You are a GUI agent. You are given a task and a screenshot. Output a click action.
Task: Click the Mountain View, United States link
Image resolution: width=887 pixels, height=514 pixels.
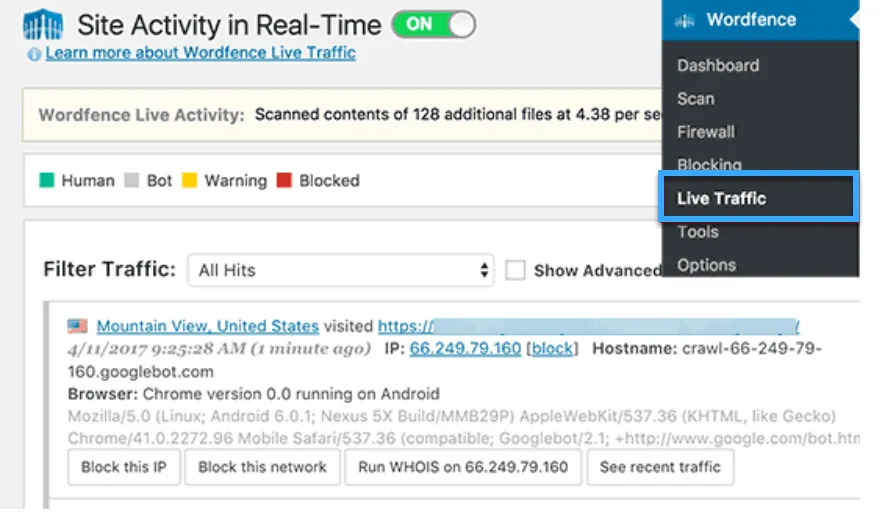tap(208, 326)
